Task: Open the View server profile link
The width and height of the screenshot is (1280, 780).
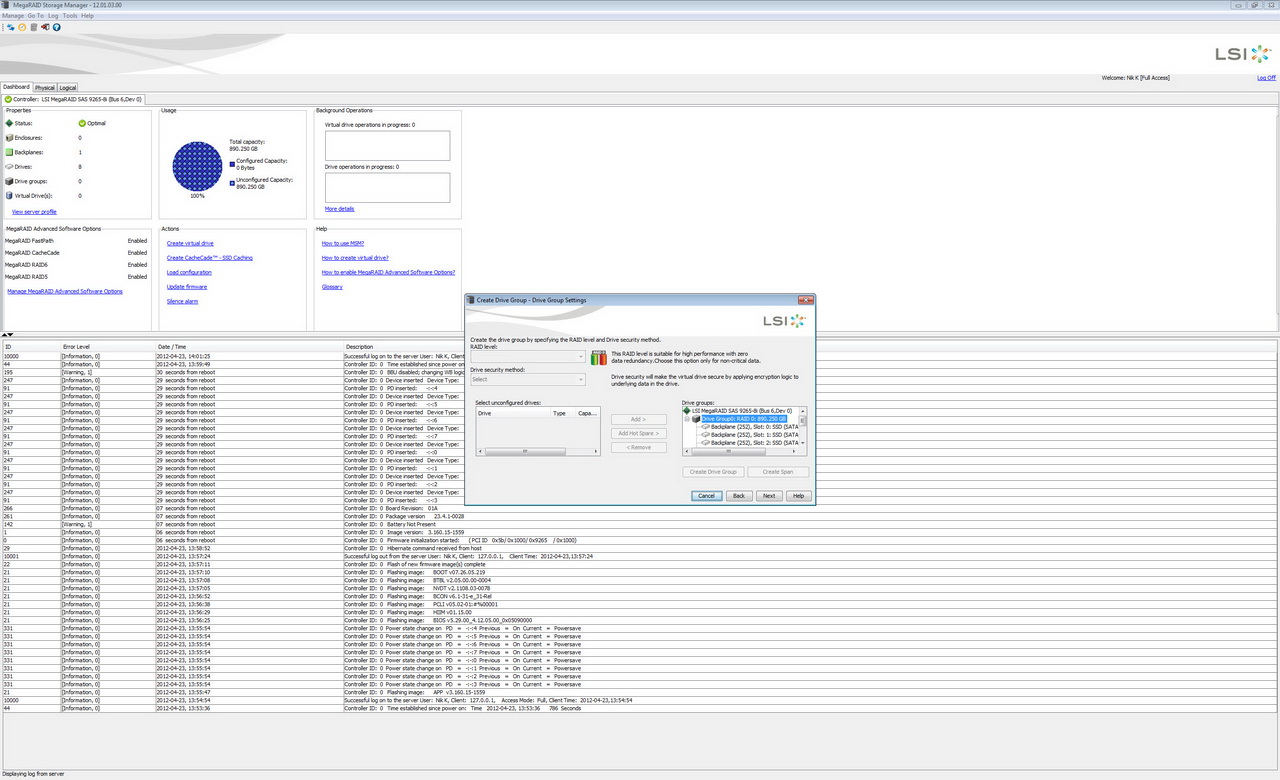Action: point(34,212)
